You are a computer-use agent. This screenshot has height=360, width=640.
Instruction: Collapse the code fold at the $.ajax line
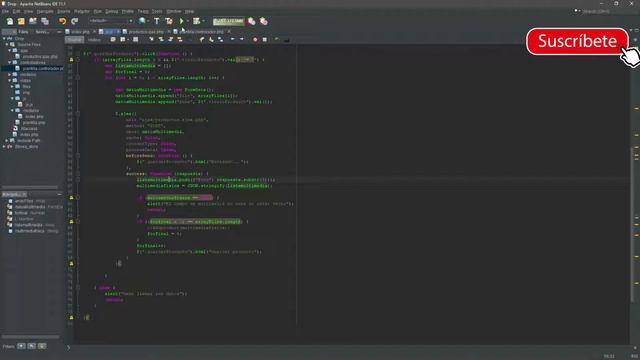(78, 113)
